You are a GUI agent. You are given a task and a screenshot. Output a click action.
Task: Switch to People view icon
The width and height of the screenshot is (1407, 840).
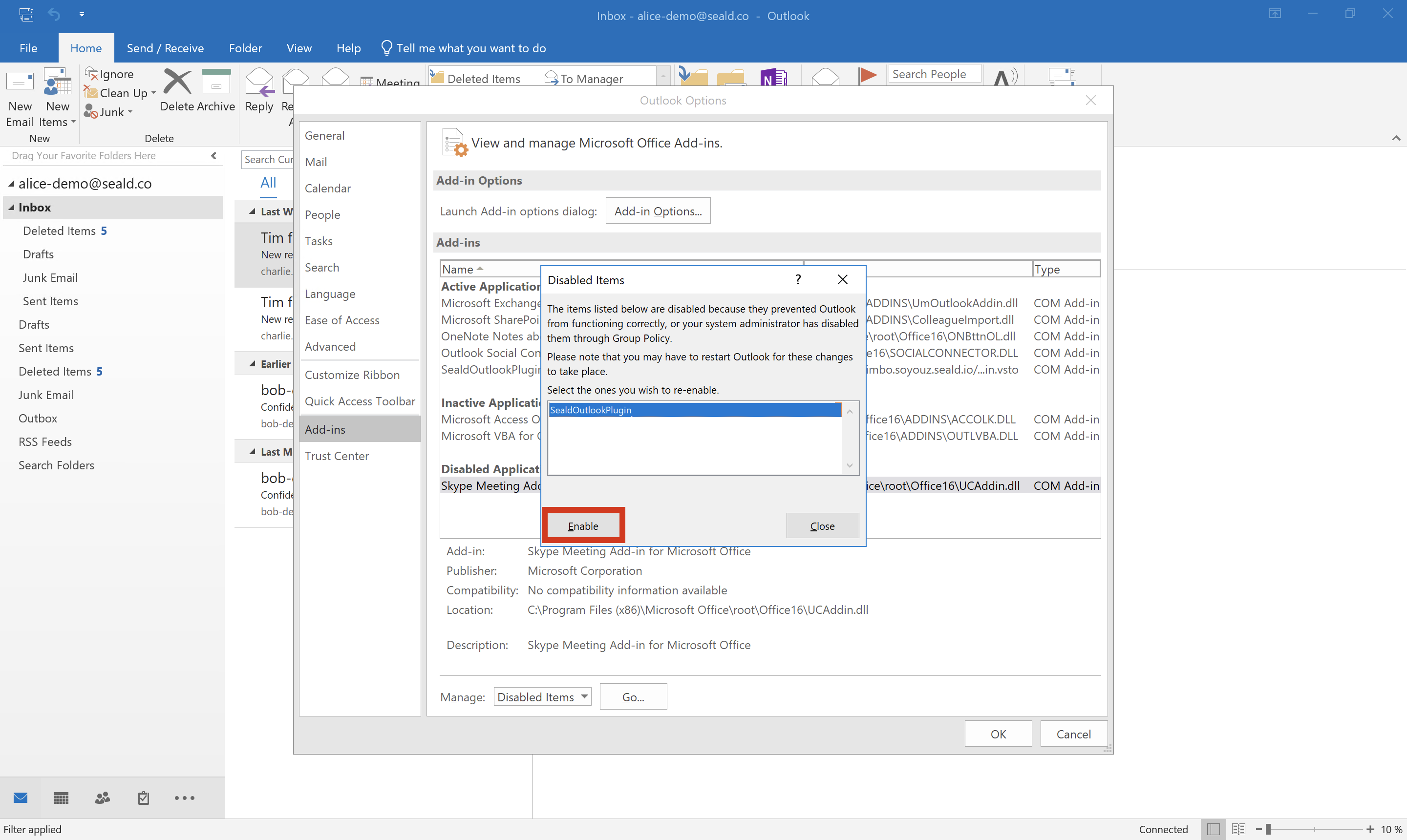click(x=103, y=798)
